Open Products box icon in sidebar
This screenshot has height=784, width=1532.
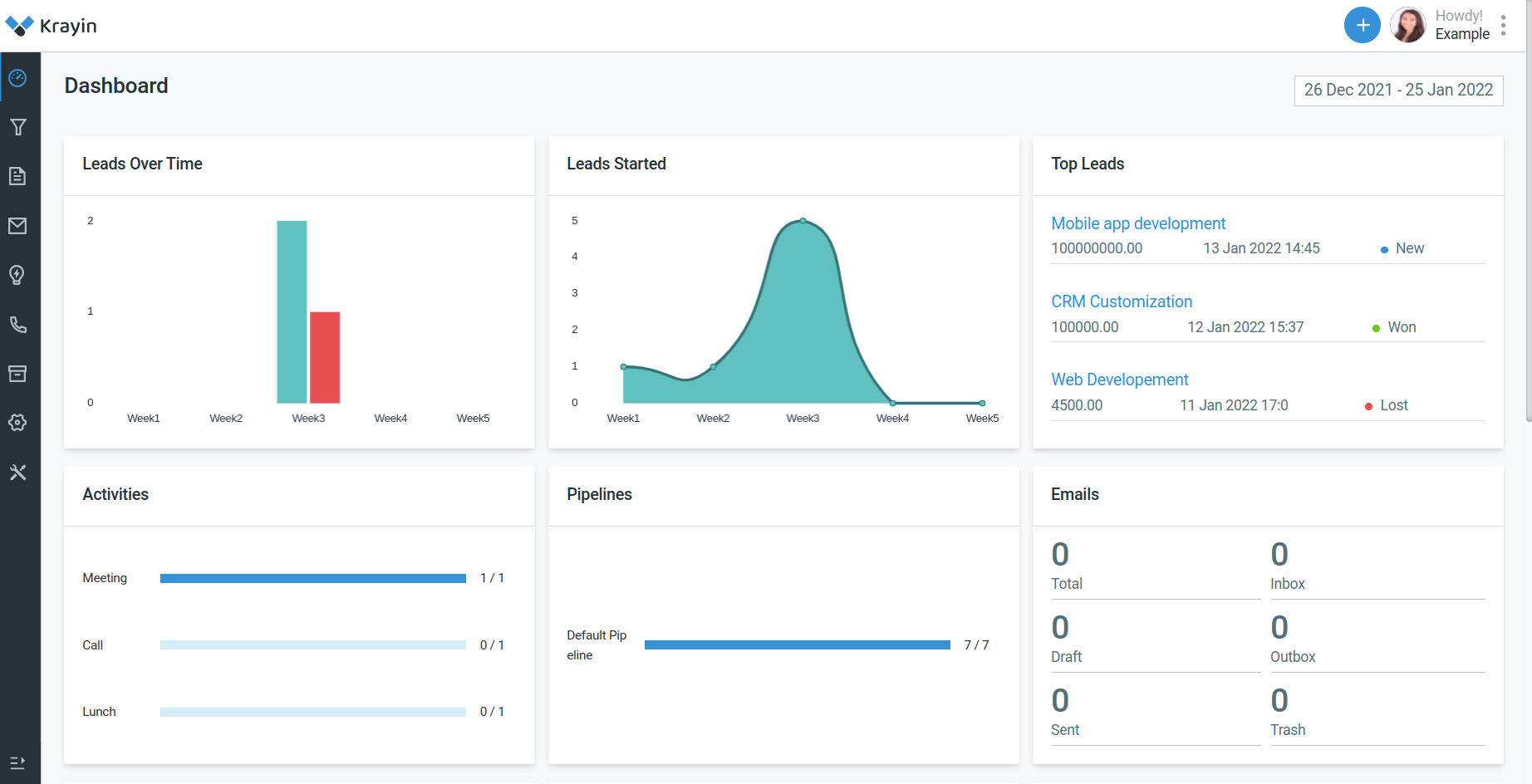tap(17, 374)
